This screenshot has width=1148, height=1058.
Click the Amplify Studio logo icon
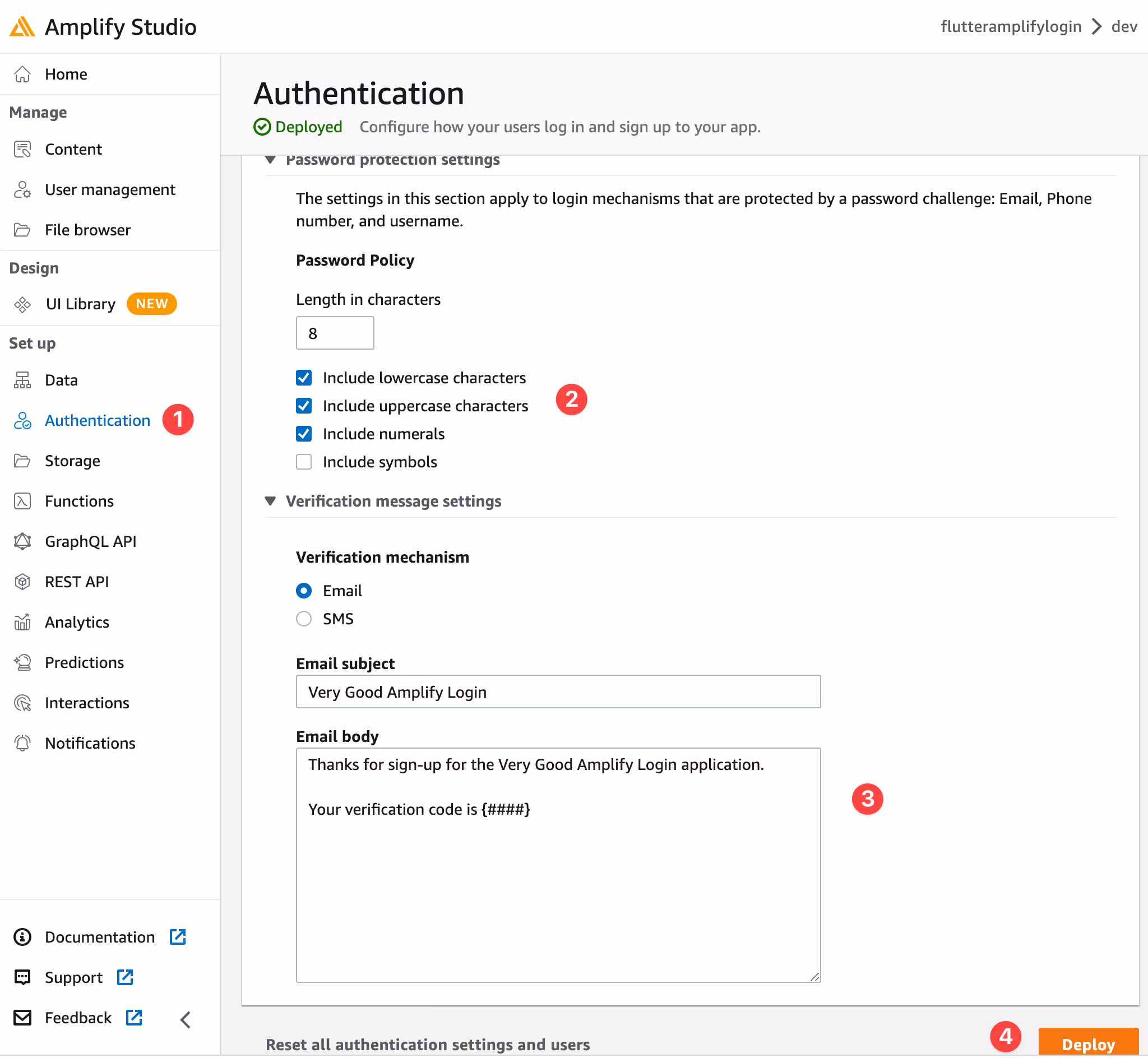(22, 27)
